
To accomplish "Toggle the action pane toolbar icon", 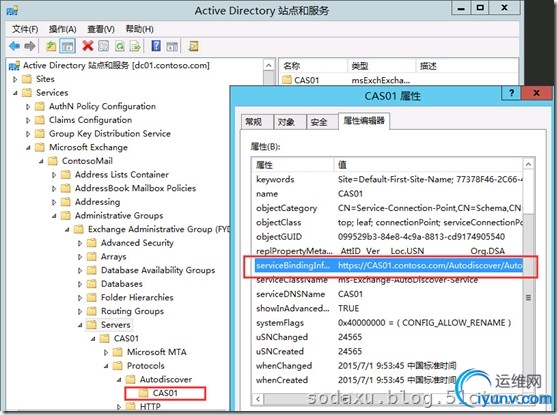I will [x=172, y=46].
